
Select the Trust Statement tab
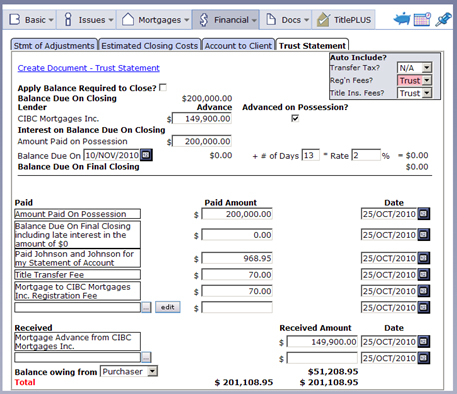pyautogui.click(x=312, y=45)
